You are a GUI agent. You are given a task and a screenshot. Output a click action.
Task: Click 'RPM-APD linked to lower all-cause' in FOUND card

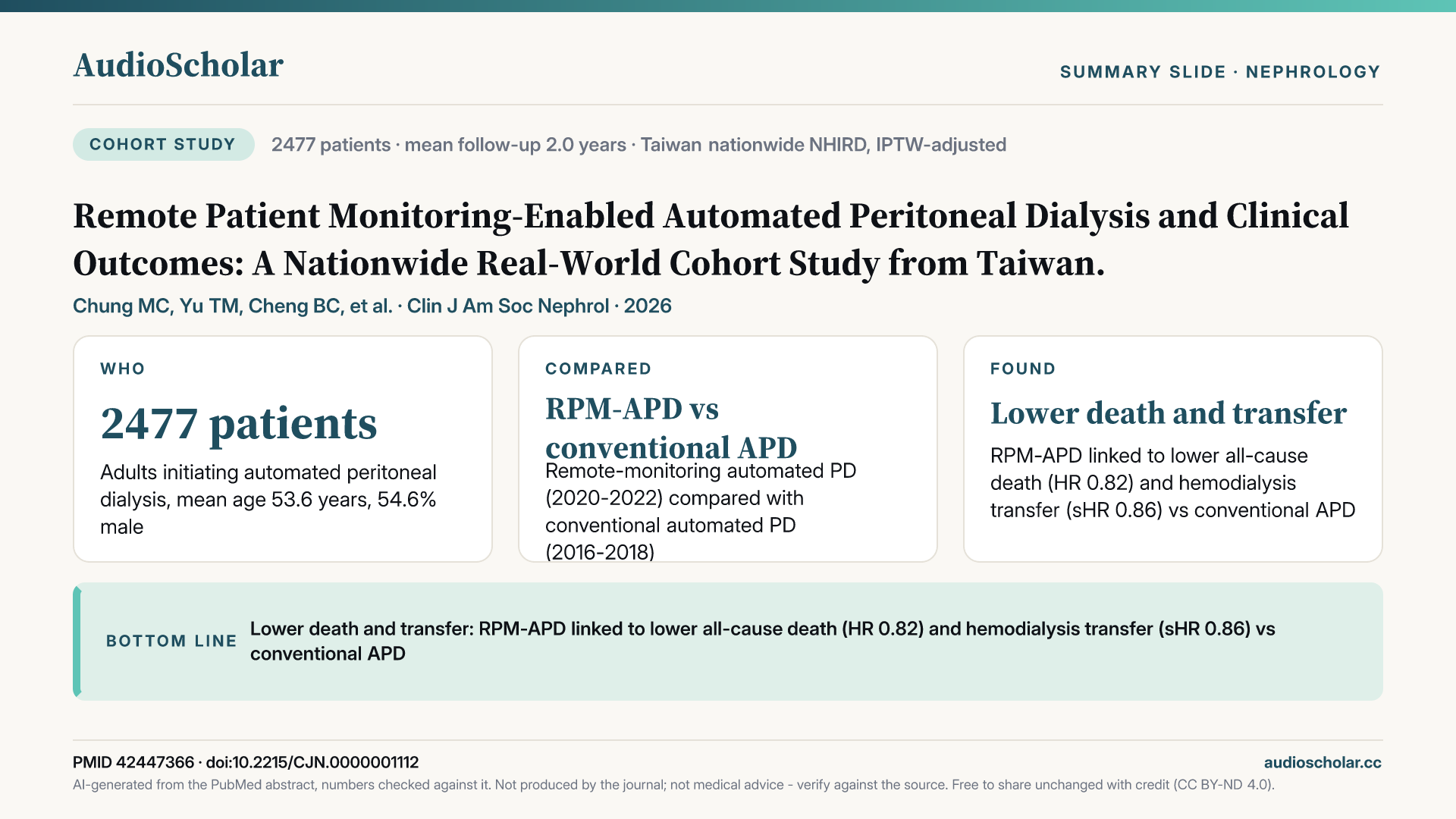[1172, 483]
